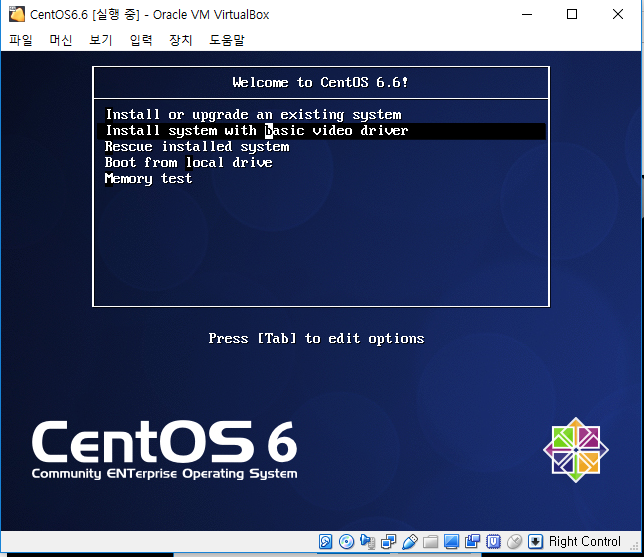Click the keyboard capture arrow icon
The width and height of the screenshot is (644, 557).
tap(535, 542)
